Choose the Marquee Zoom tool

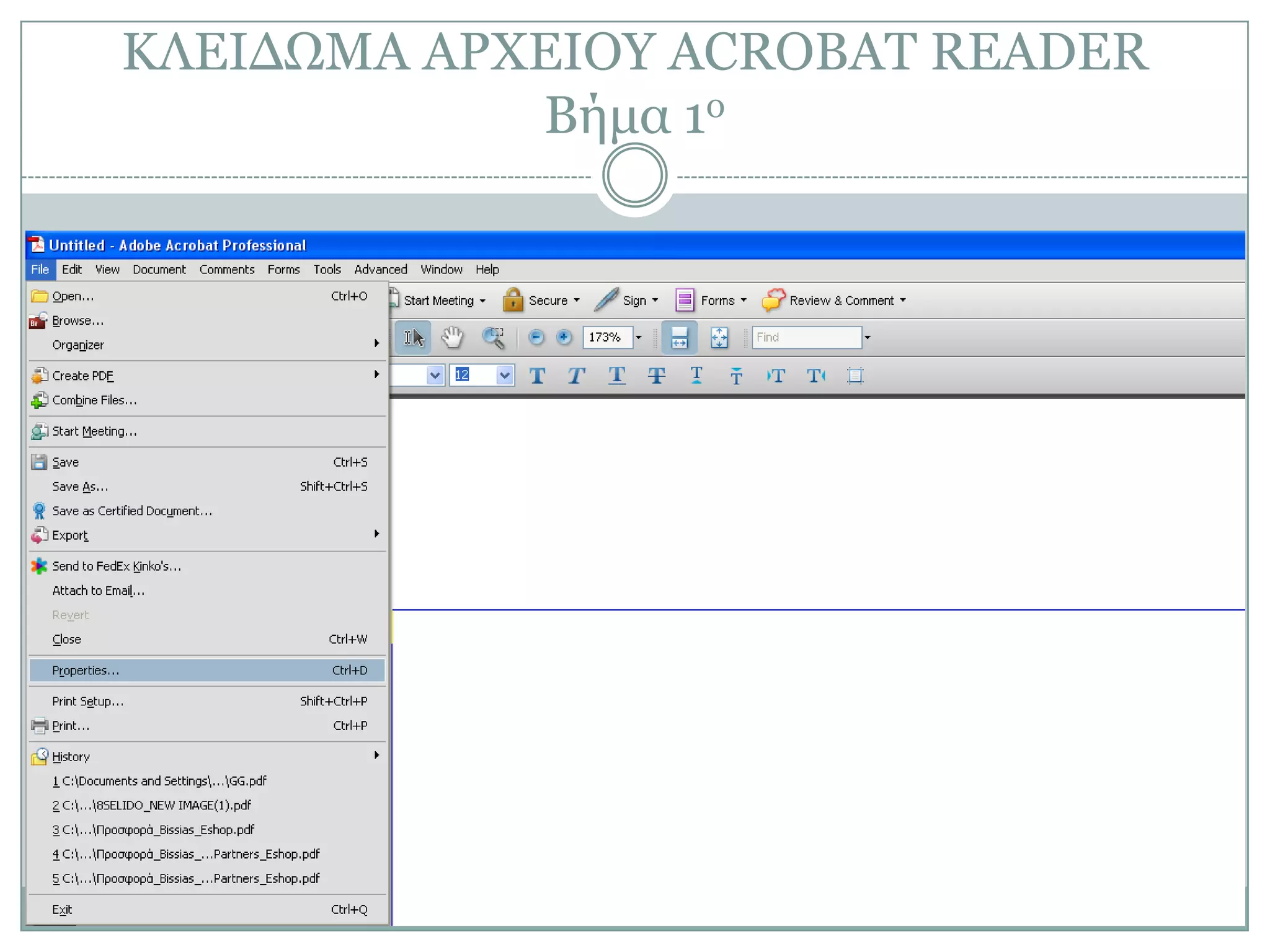494,338
